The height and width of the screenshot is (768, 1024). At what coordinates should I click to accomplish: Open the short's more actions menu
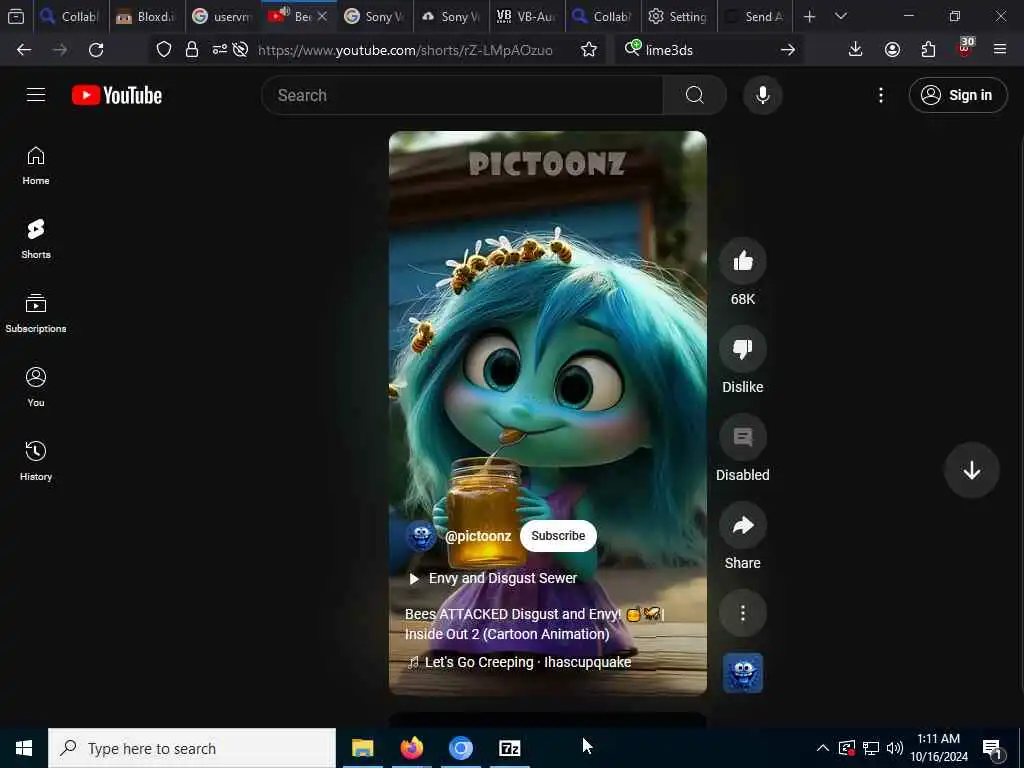point(743,613)
